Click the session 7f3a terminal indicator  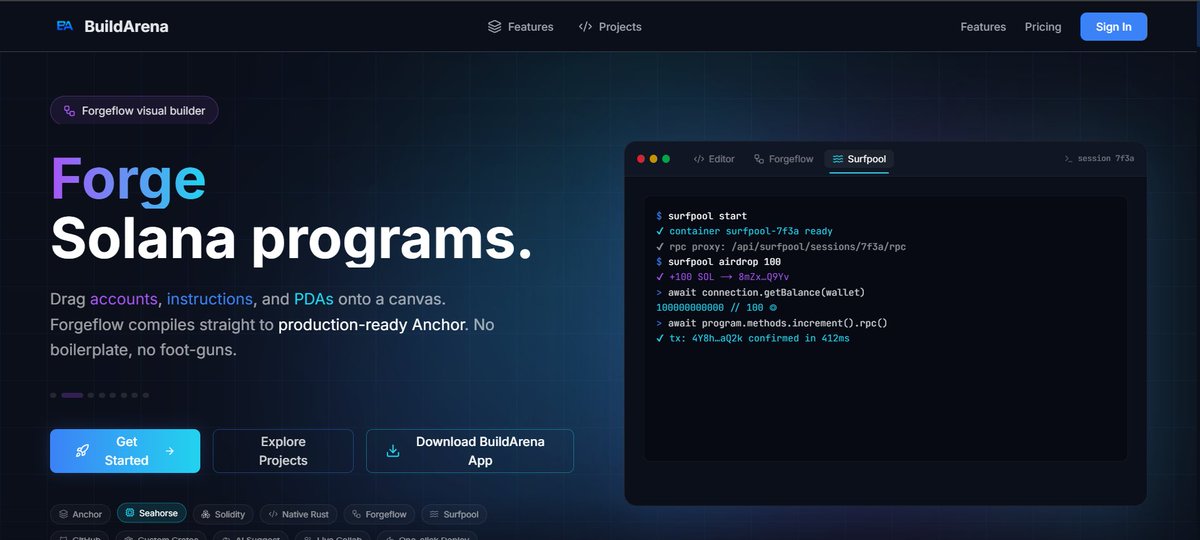1099,159
